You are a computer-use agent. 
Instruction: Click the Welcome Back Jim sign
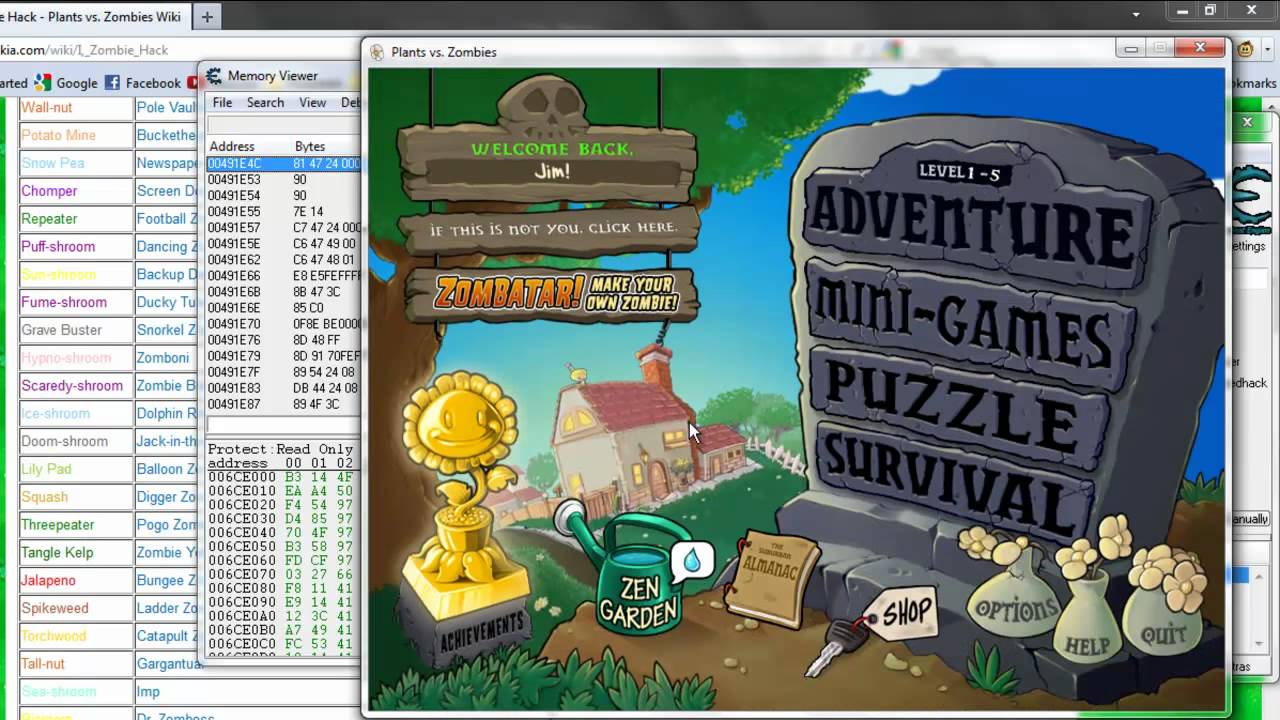[x=548, y=160]
